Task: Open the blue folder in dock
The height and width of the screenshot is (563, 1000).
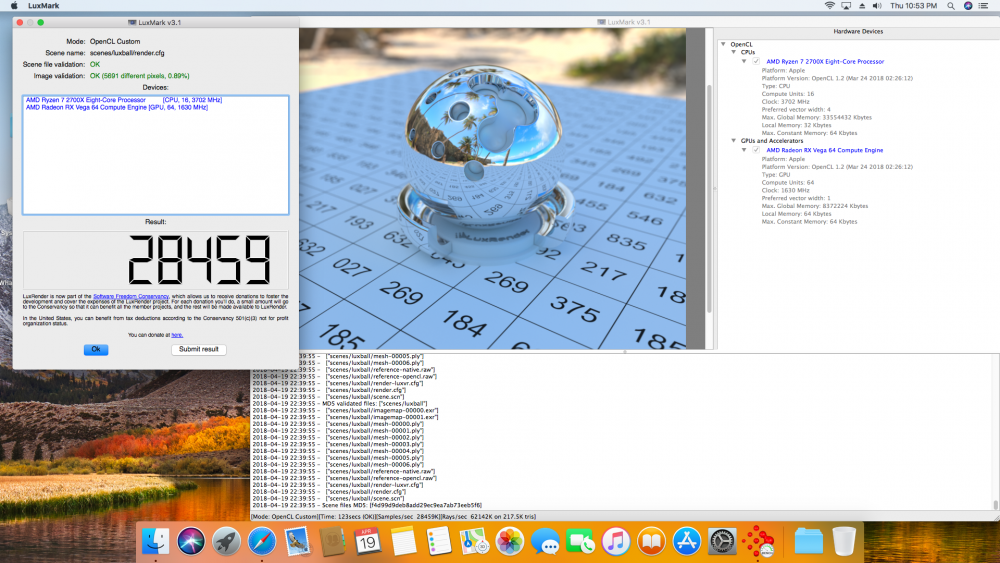Action: point(809,541)
